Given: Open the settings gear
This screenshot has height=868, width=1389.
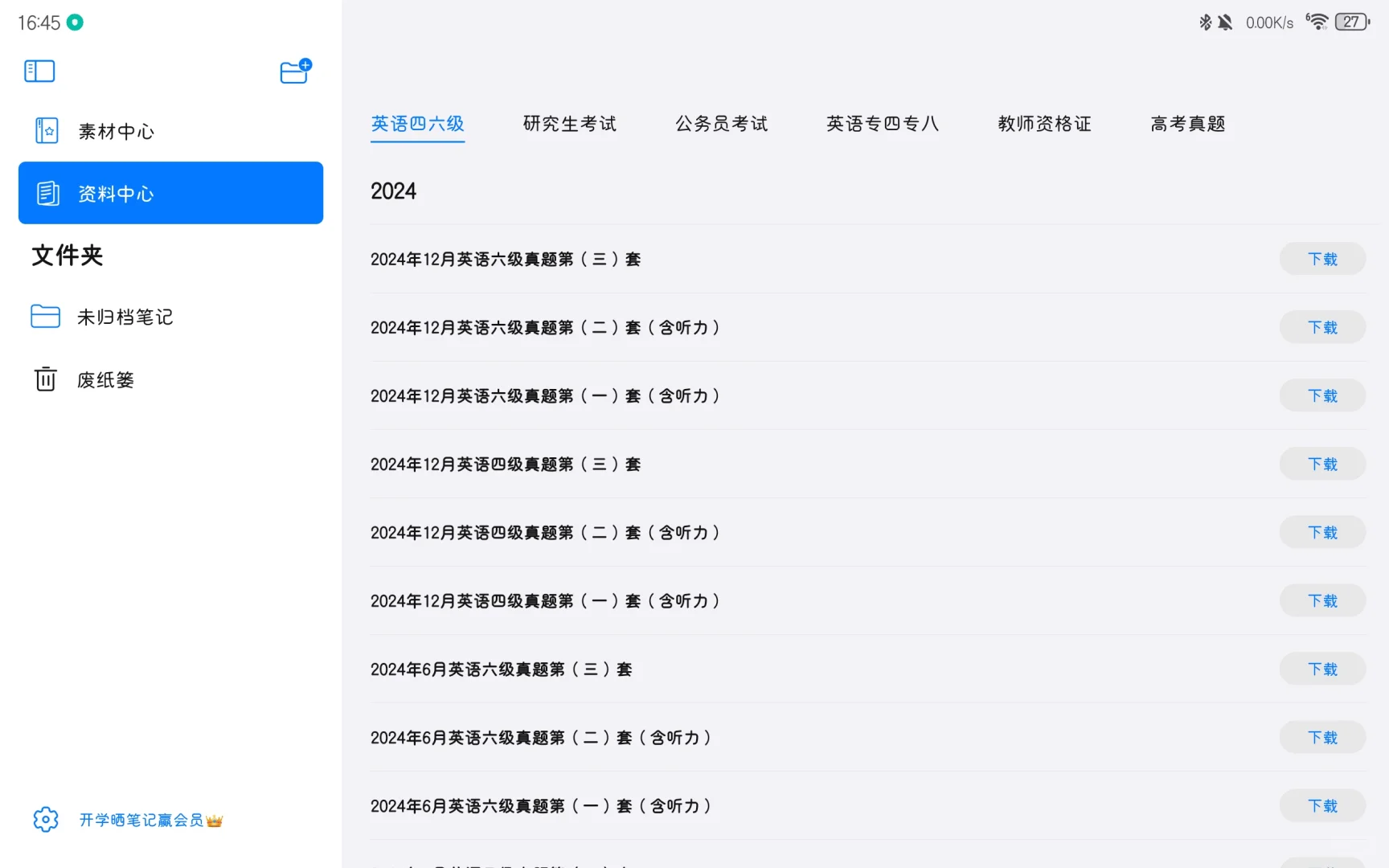Looking at the screenshot, I should [45, 818].
